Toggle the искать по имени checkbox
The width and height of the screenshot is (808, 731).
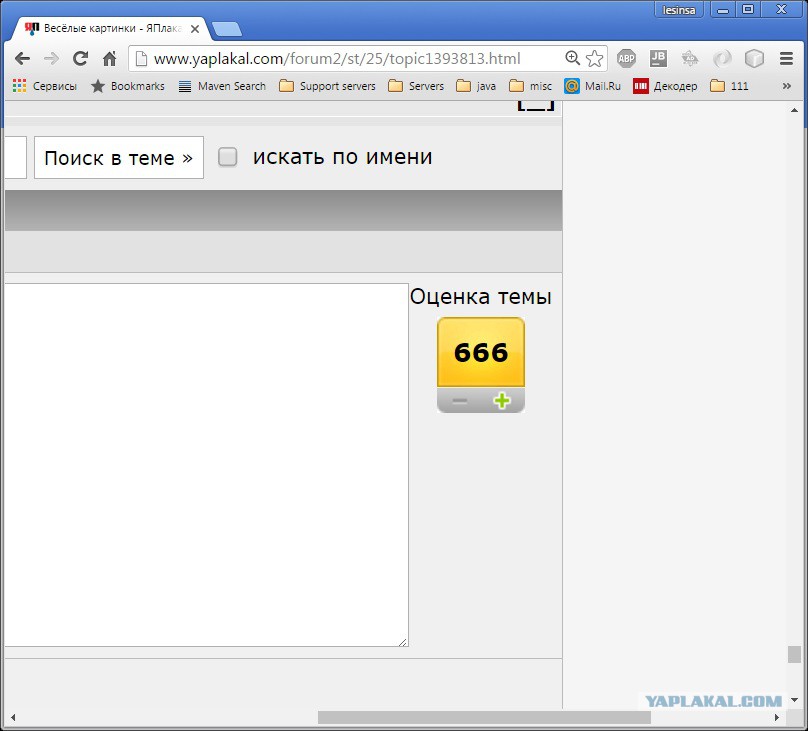[x=227, y=157]
